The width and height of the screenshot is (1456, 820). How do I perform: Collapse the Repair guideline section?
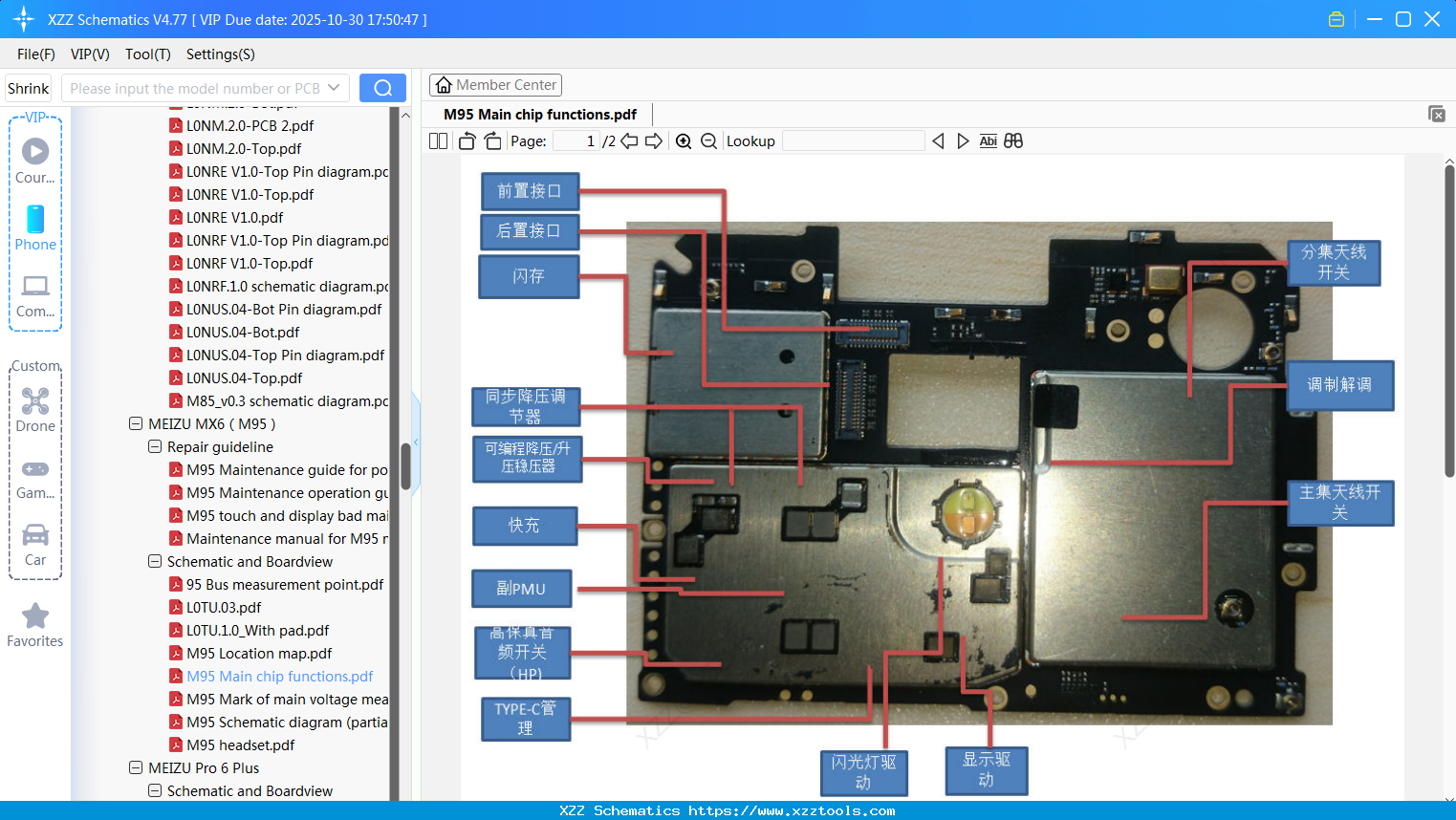(x=154, y=446)
